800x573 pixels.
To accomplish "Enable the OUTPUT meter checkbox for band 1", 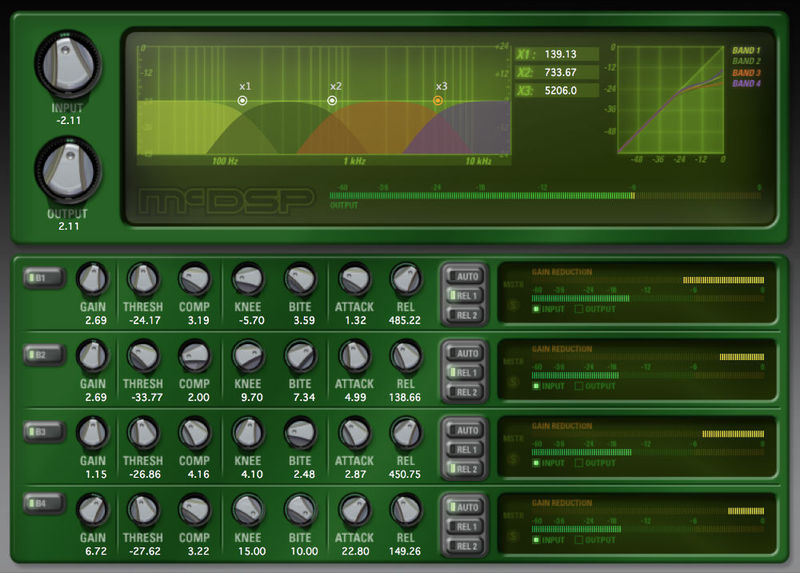I will (579, 309).
